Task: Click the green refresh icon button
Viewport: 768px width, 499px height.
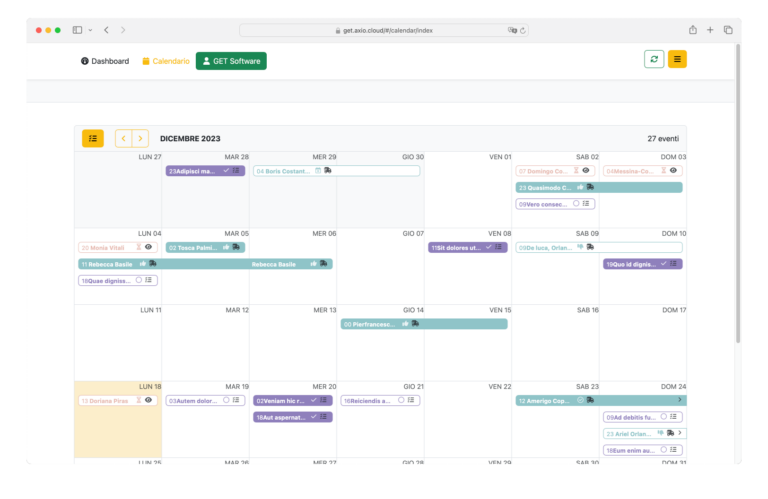Action: pyautogui.click(x=654, y=59)
